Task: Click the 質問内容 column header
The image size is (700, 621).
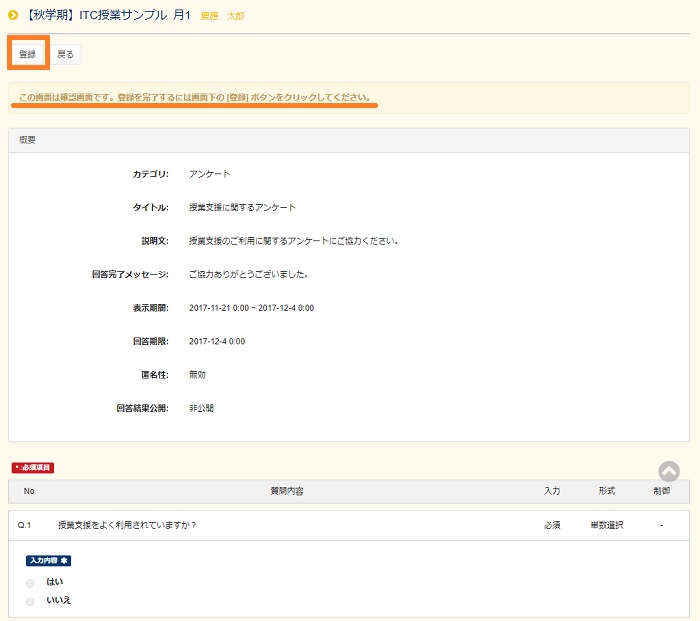Action: tap(287, 491)
